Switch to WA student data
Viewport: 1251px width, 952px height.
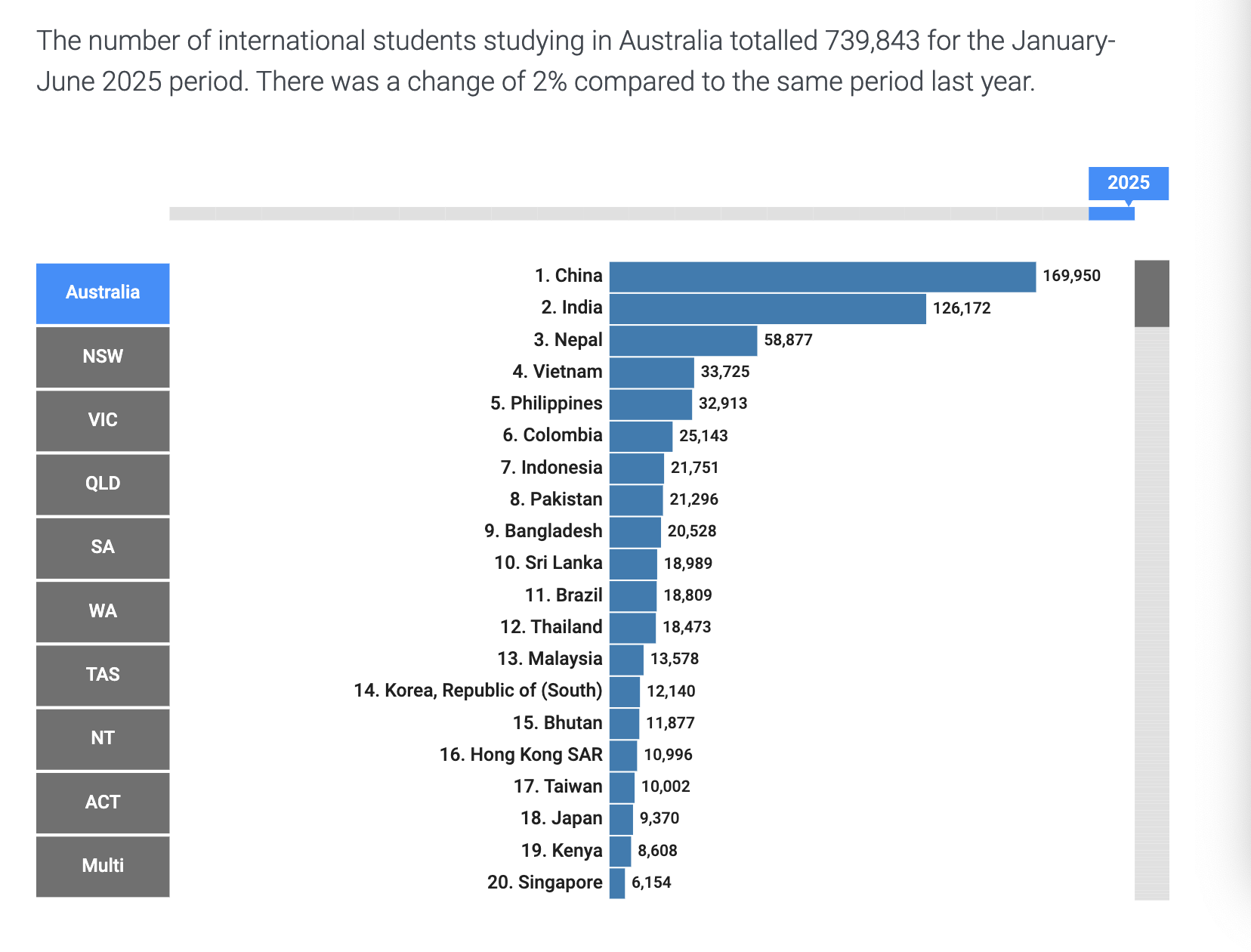[103, 611]
